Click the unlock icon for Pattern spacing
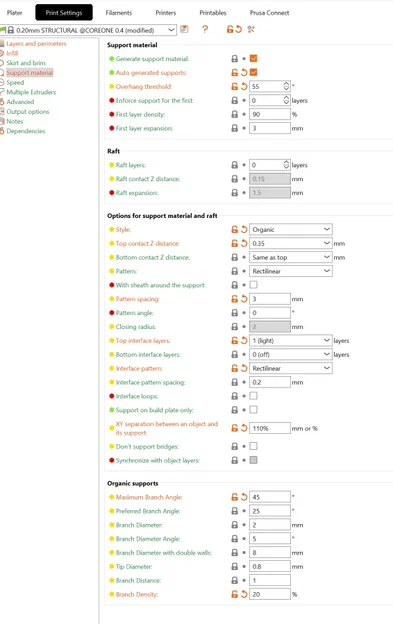 coord(235,299)
